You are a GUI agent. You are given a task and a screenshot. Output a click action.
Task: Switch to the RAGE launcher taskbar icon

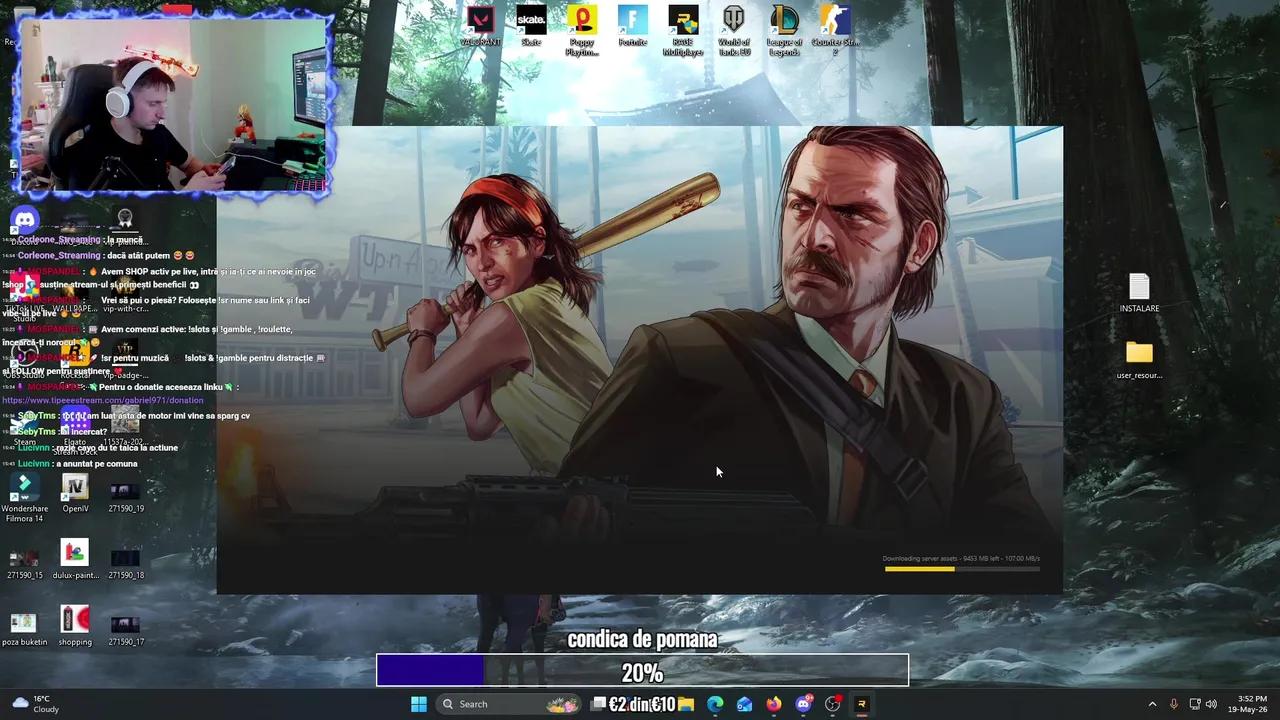point(862,704)
